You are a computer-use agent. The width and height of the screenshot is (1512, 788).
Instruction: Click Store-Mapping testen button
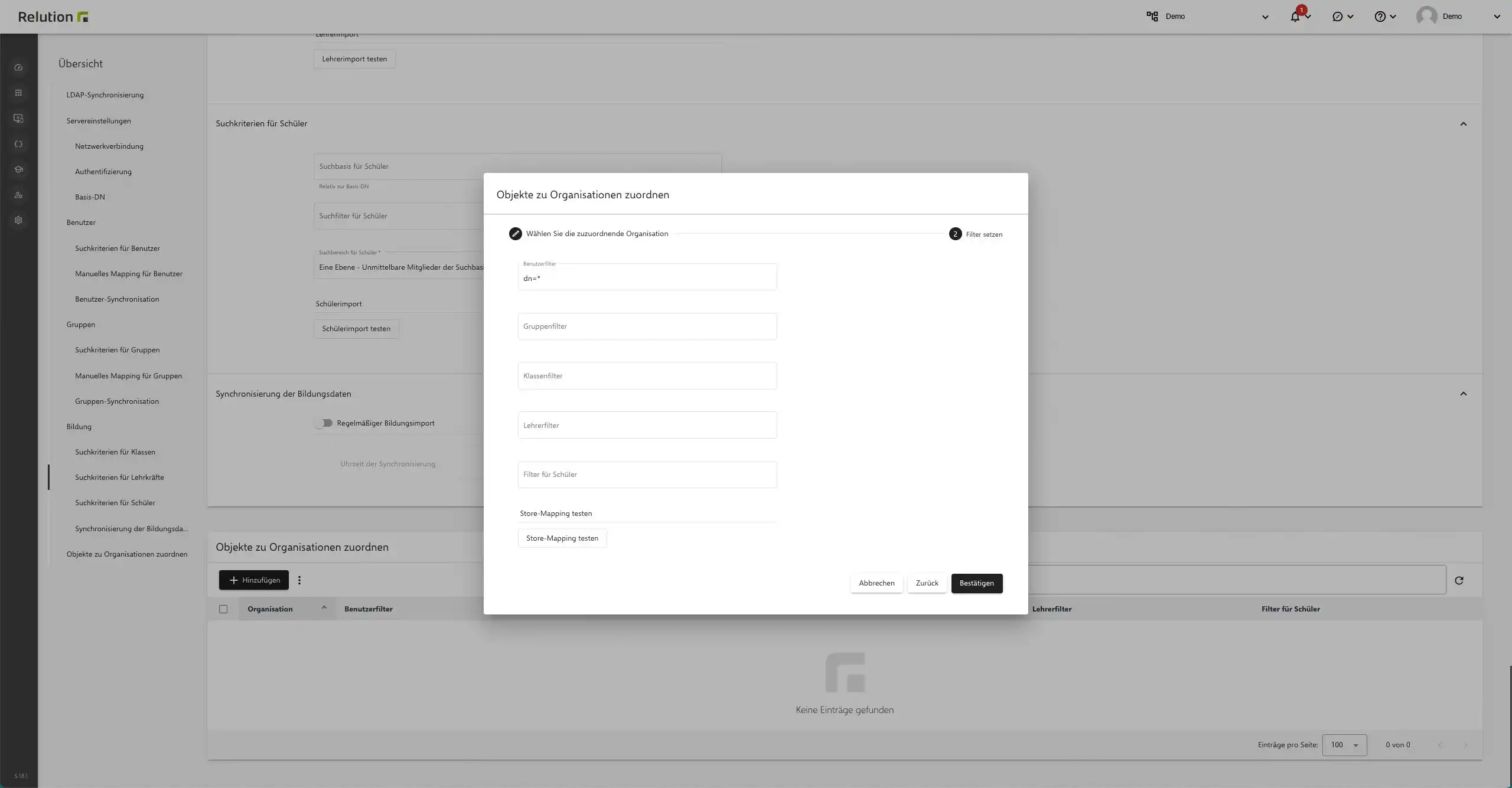click(x=562, y=538)
